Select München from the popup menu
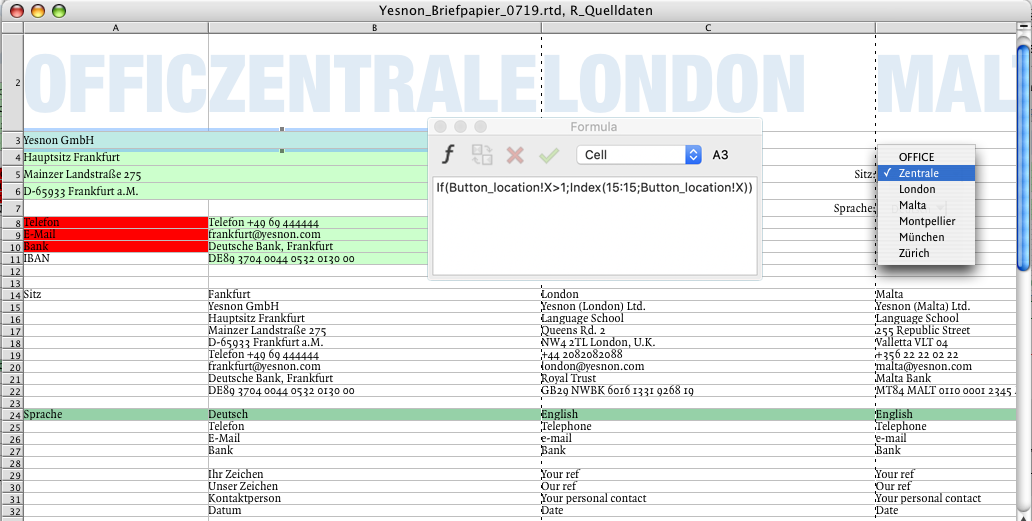The width and height of the screenshot is (1032, 521). coord(921,237)
